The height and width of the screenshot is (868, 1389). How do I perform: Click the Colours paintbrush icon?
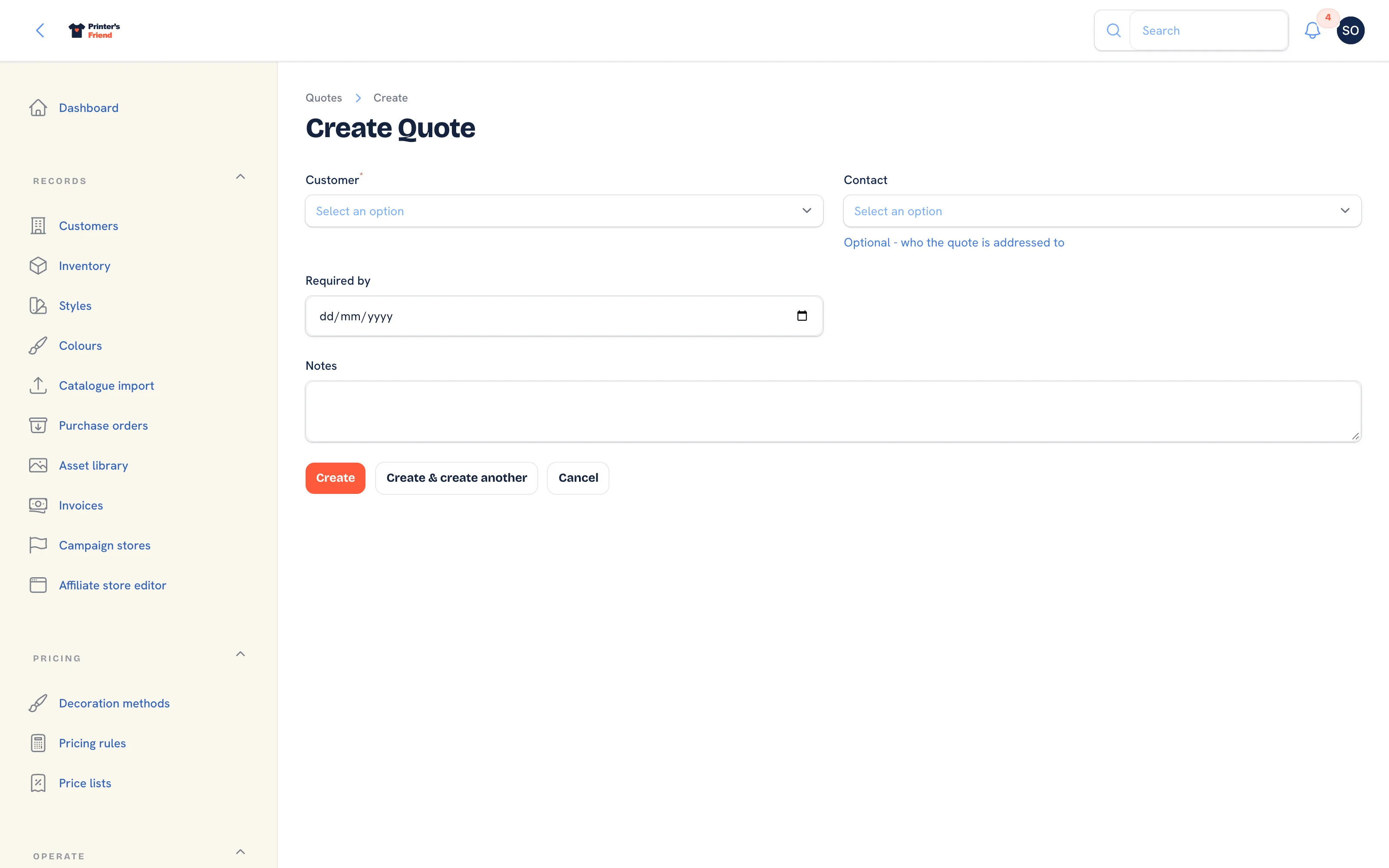[x=39, y=345]
